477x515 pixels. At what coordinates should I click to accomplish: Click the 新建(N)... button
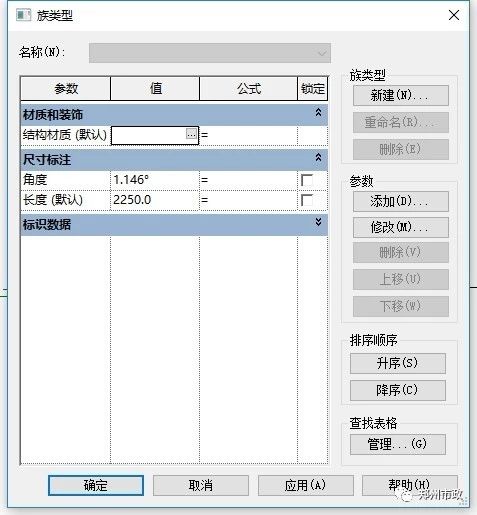401,96
